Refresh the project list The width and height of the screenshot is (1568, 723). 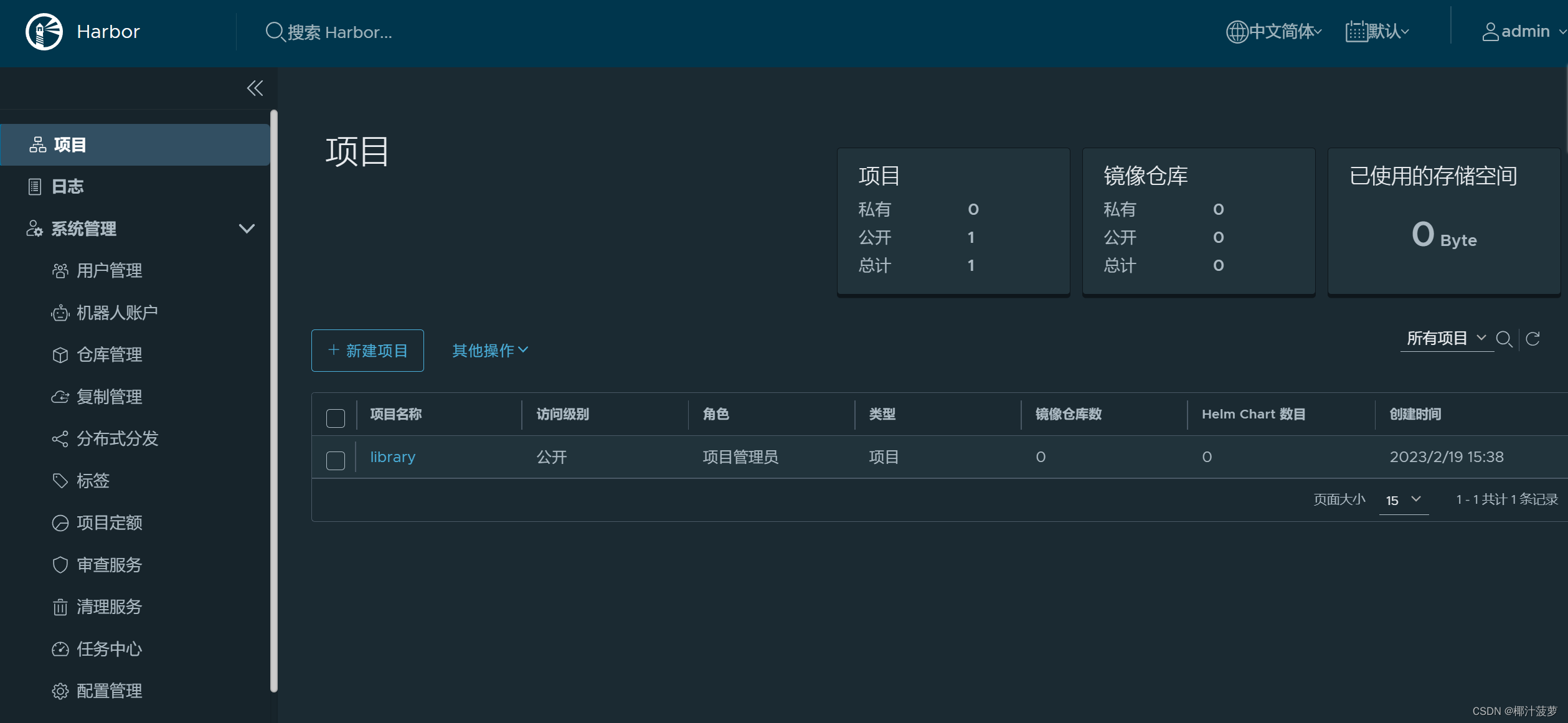click(x=1533, y=339)
